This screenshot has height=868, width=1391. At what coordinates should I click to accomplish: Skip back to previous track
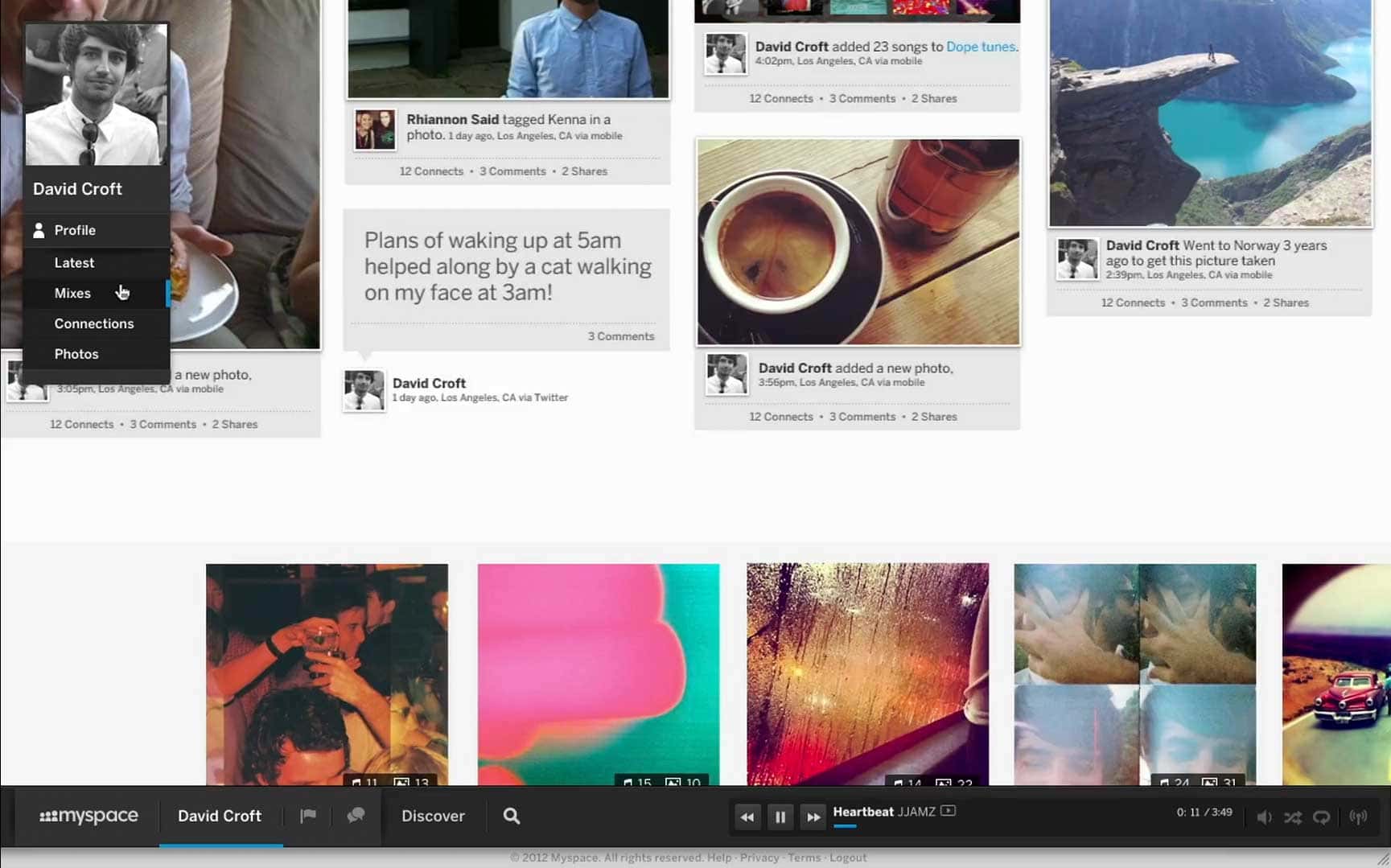click(x=747, y=817)
